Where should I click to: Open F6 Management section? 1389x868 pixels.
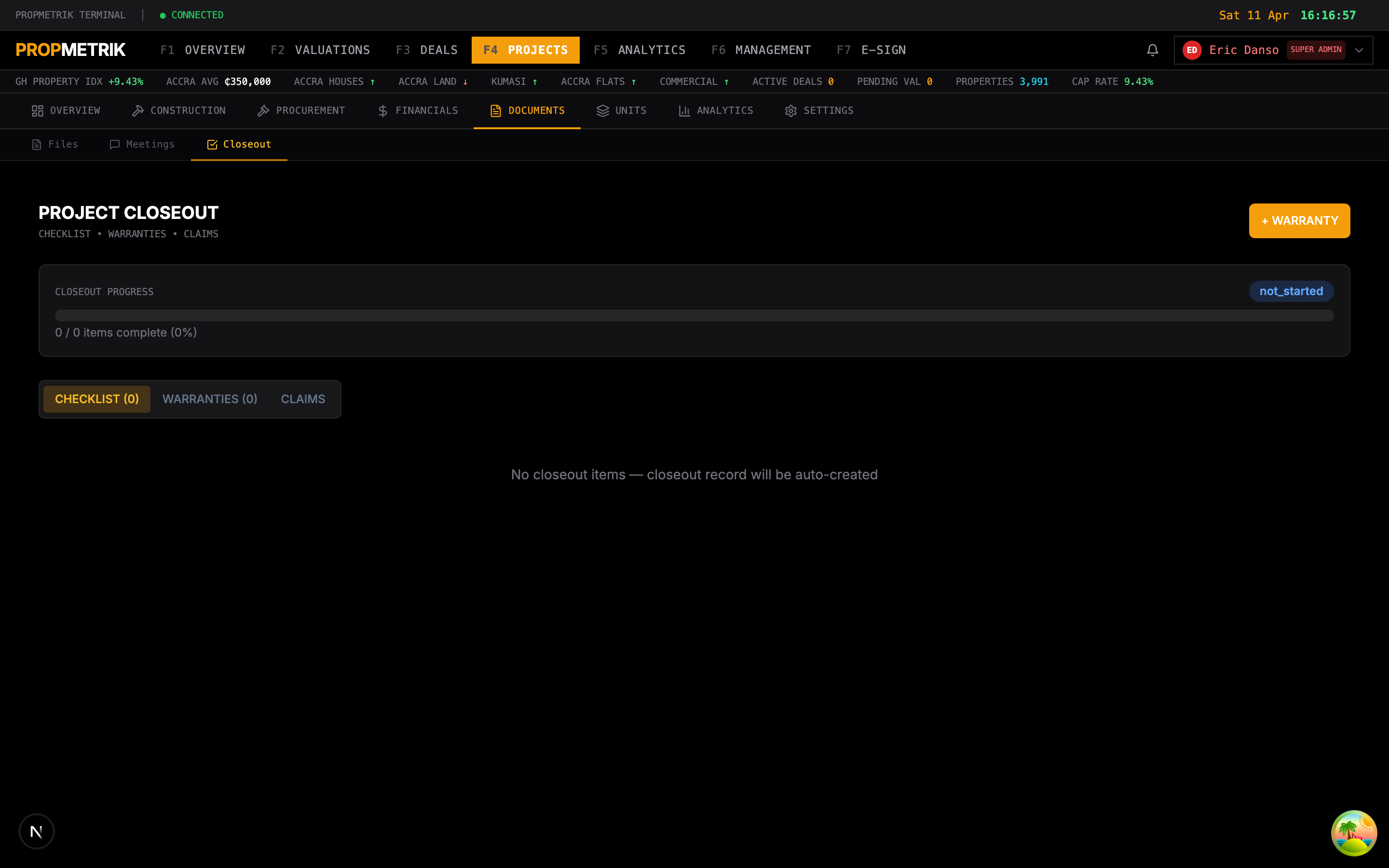point(761,50)
